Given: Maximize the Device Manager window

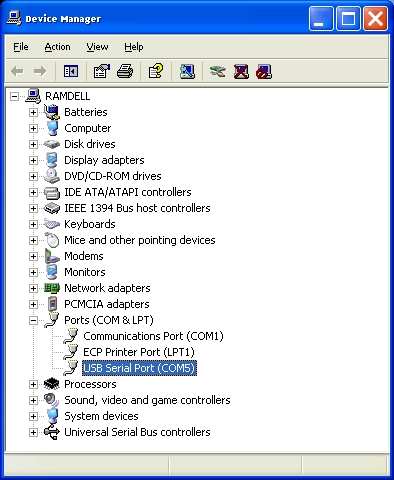Looking at the screenshot, I should click(348, 19).
